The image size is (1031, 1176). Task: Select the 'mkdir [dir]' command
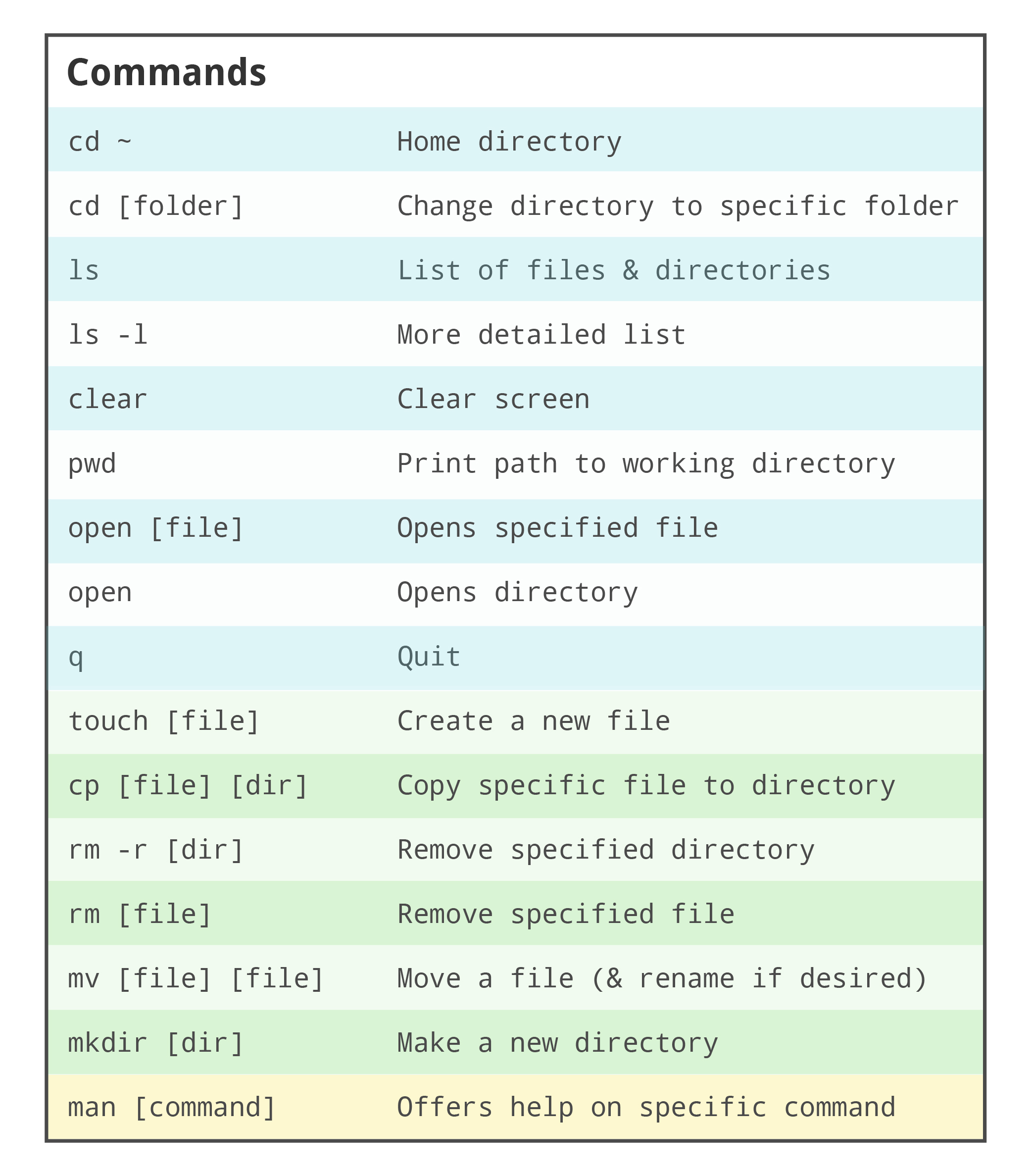click(x=156, y=1044)
